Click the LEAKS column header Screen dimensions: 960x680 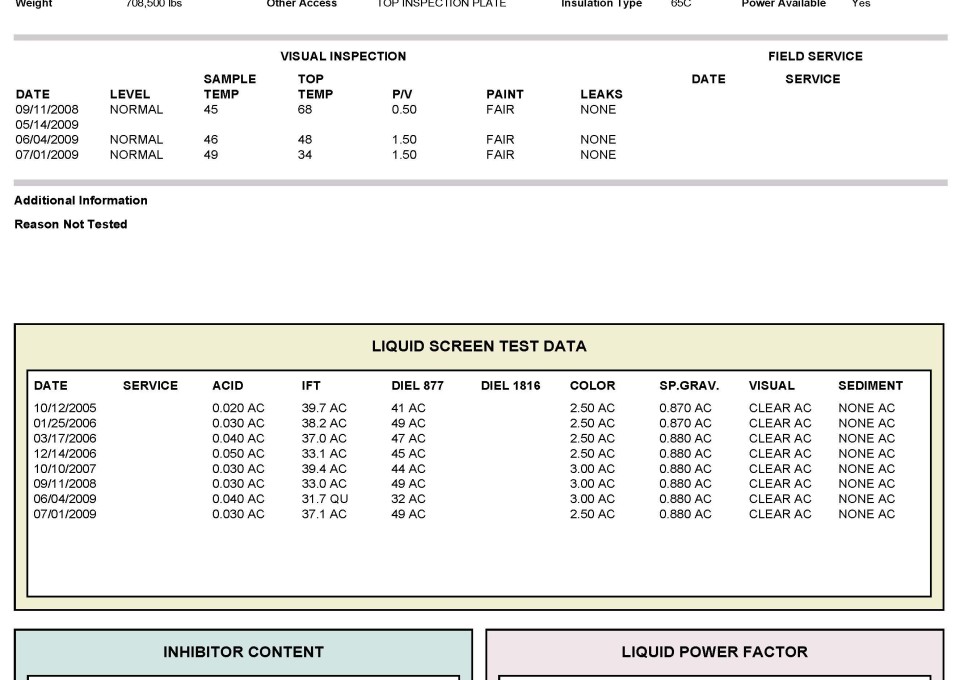pyautogui.click(x=601, y=94)
